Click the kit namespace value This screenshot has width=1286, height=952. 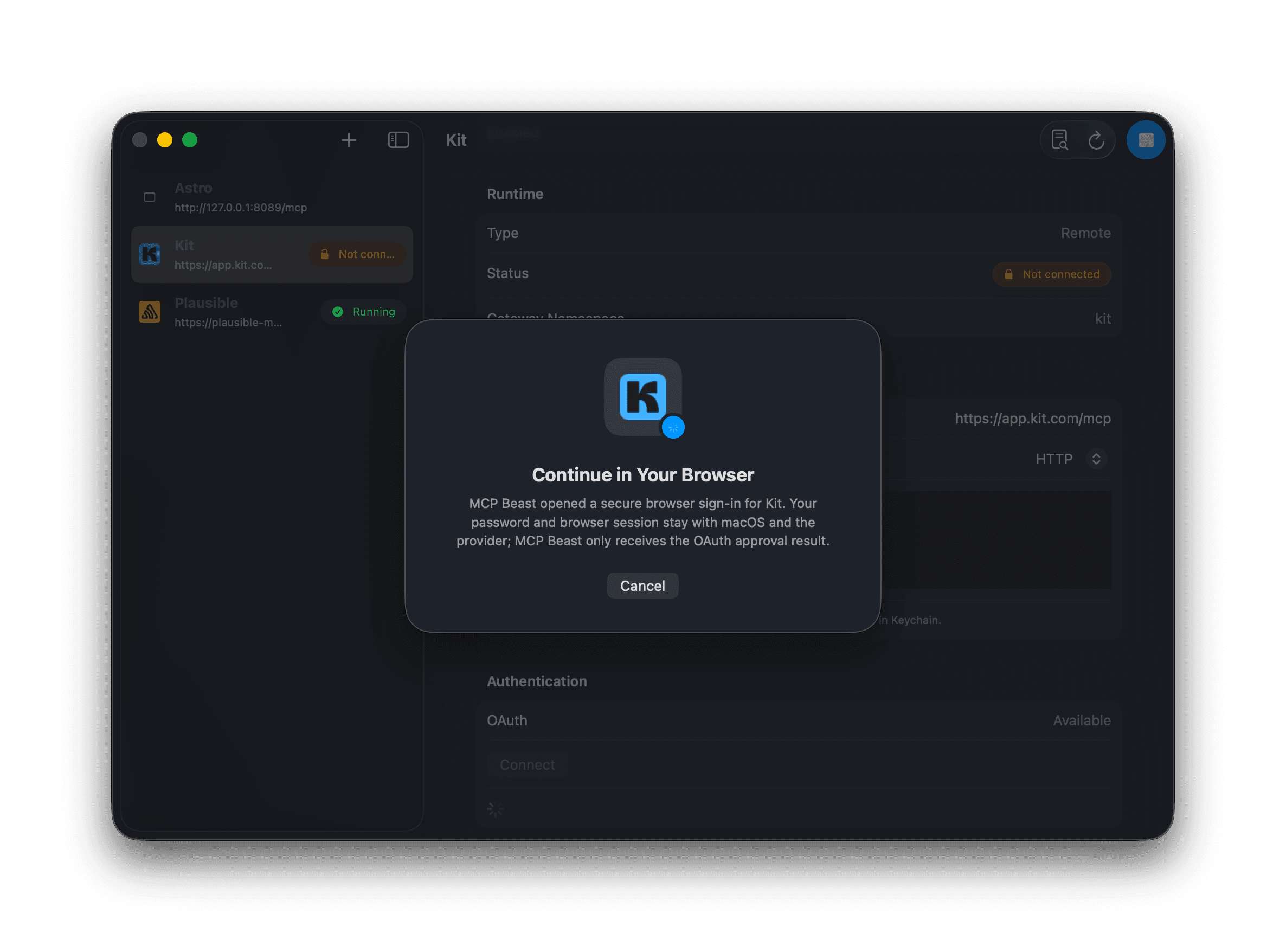[1103, 319]
